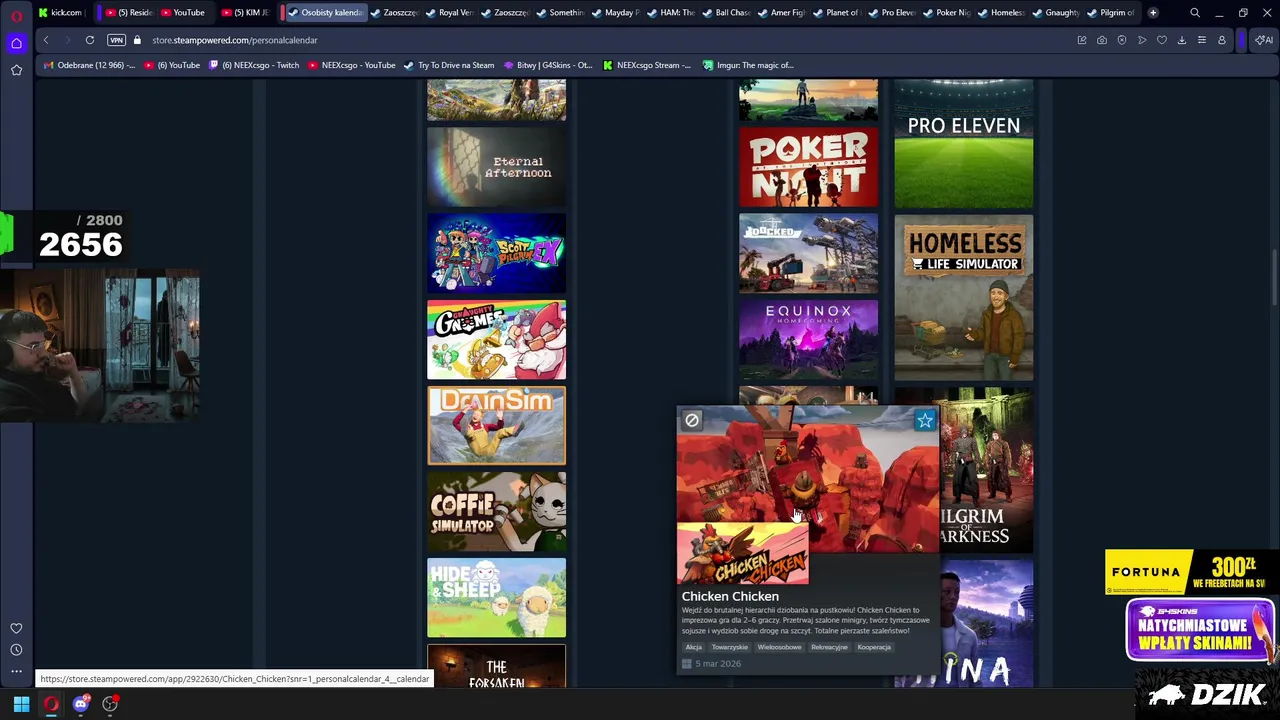Screen dimensions: 1280x720
Task: Toggle the VPN badge in address bar
Action: point(116,40)
